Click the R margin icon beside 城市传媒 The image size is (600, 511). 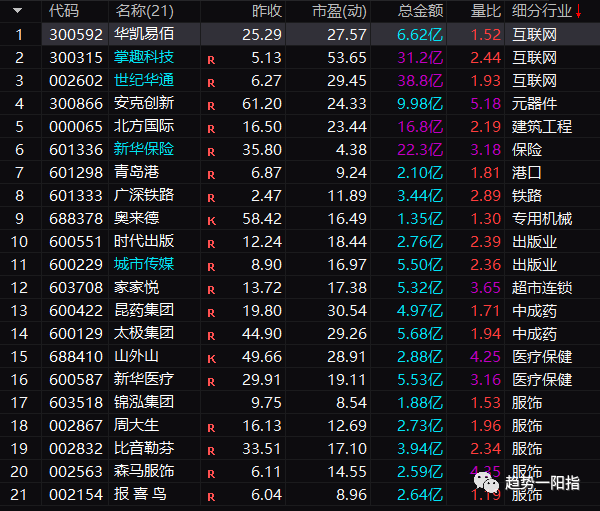coord(211,267)
